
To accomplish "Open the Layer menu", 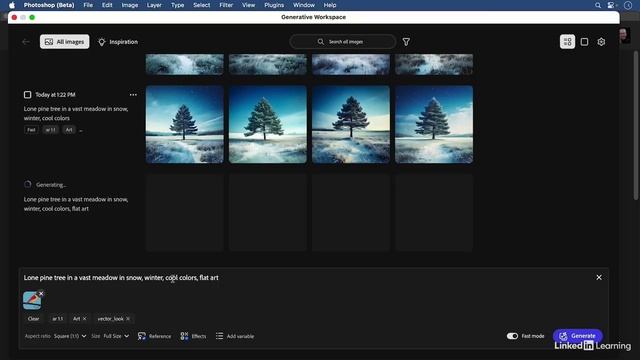I will 154,5.
